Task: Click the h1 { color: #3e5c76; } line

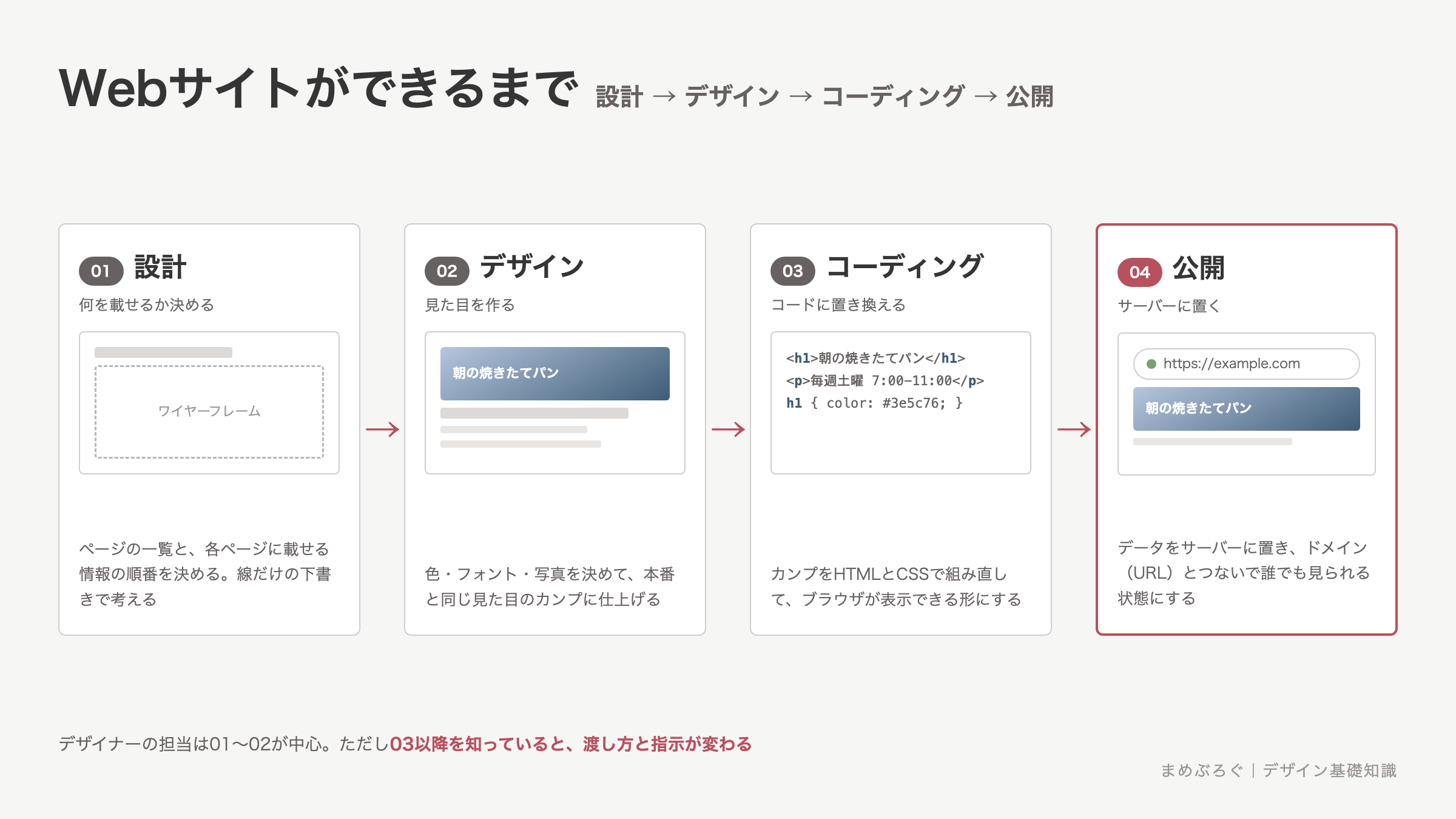Action: click(874, 403)
